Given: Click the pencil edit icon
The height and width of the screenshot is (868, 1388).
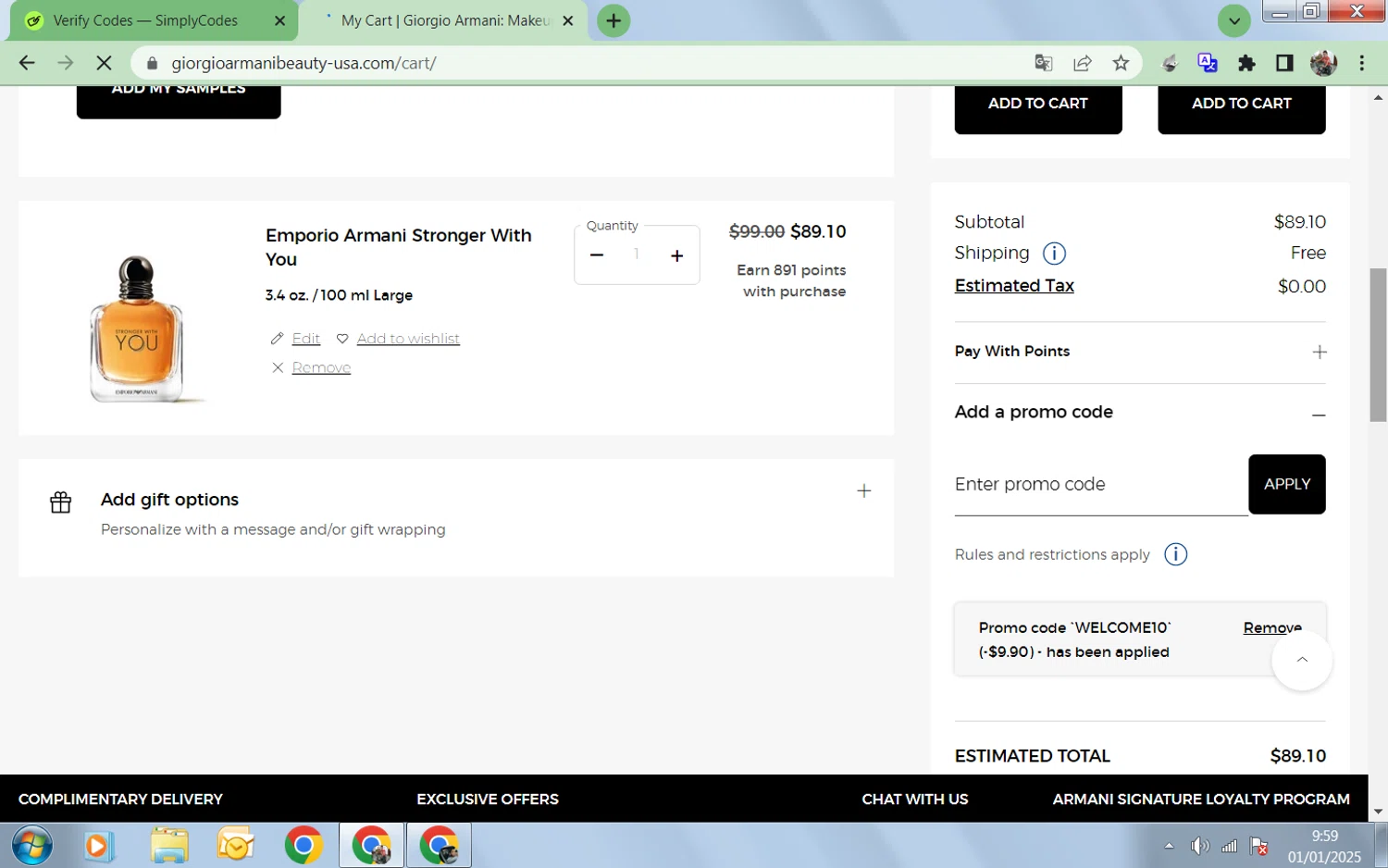Looking at the screenshot, I should tap(277, 339).
